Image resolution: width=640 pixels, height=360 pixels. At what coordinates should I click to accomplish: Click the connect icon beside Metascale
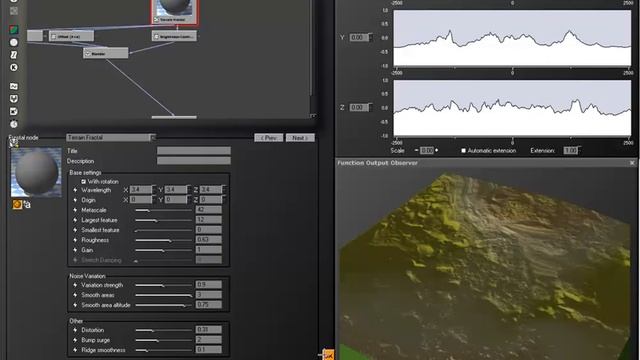tap(75, 210)
